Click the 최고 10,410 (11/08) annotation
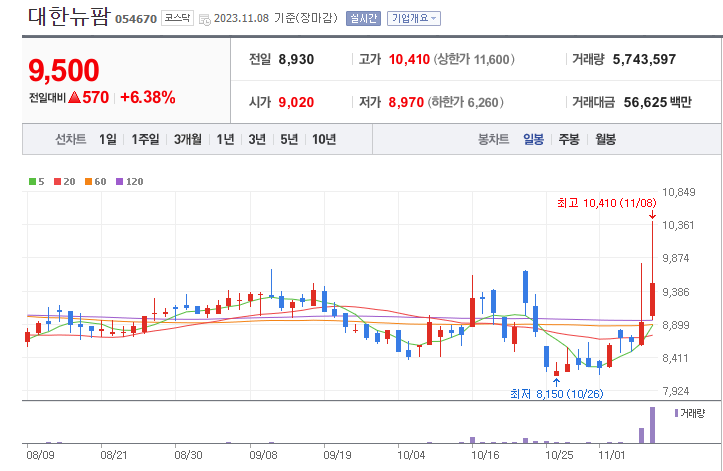The image size is (723, 471). [x=606, y=203]
